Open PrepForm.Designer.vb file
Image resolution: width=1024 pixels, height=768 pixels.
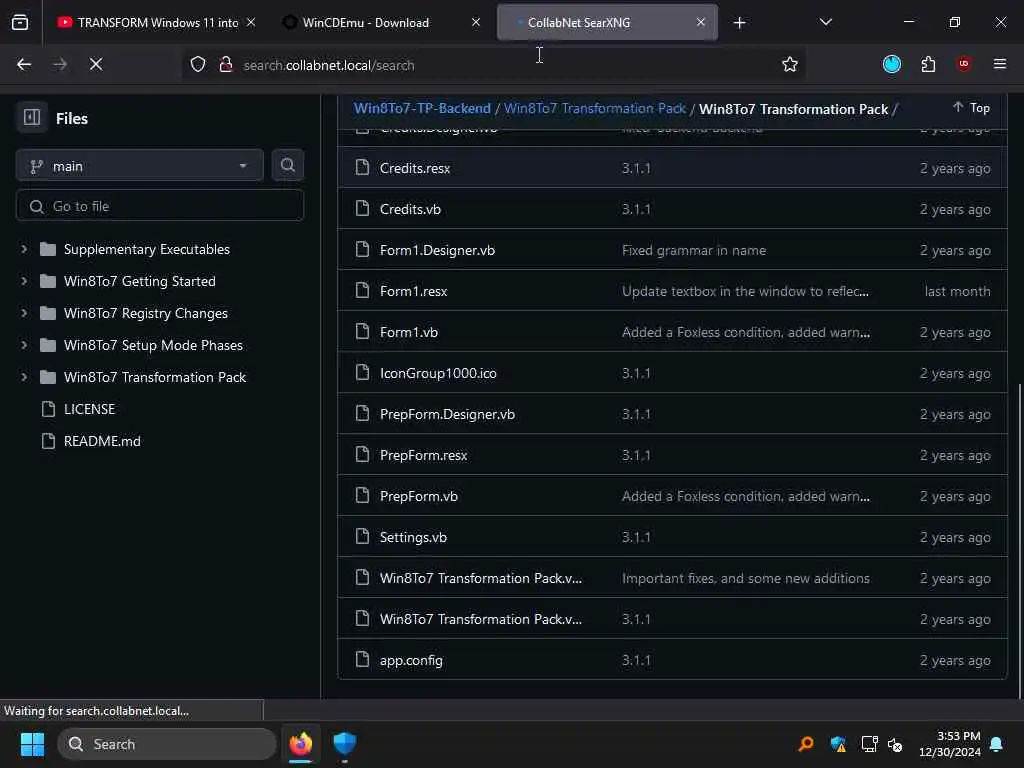447,414
